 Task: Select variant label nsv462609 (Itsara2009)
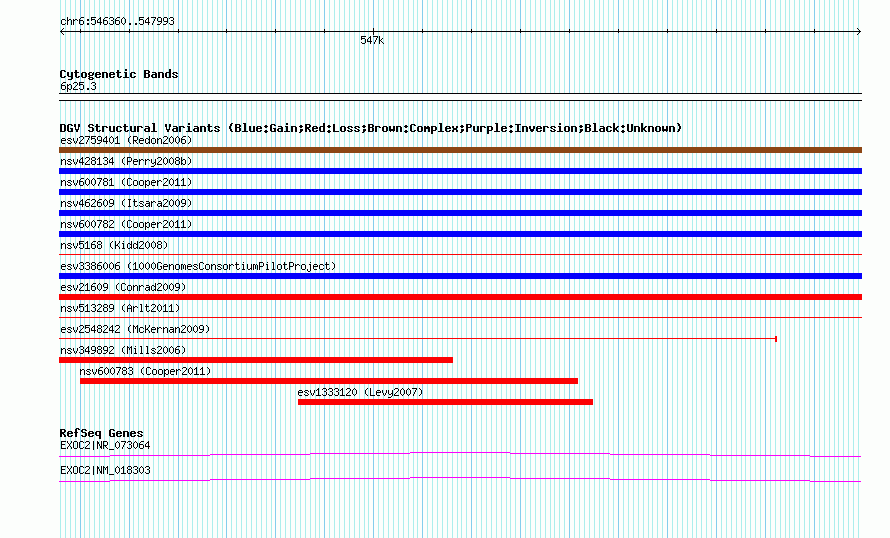[126, 203]
